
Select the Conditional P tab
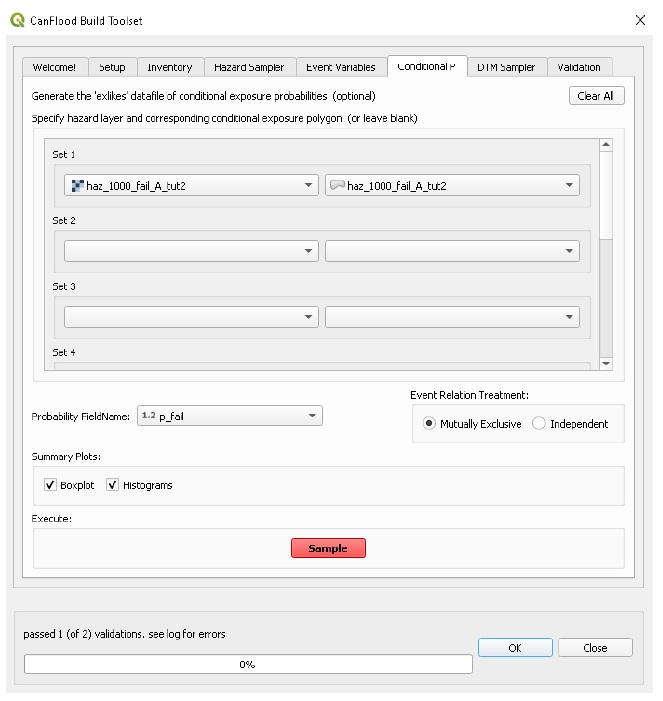427,67
